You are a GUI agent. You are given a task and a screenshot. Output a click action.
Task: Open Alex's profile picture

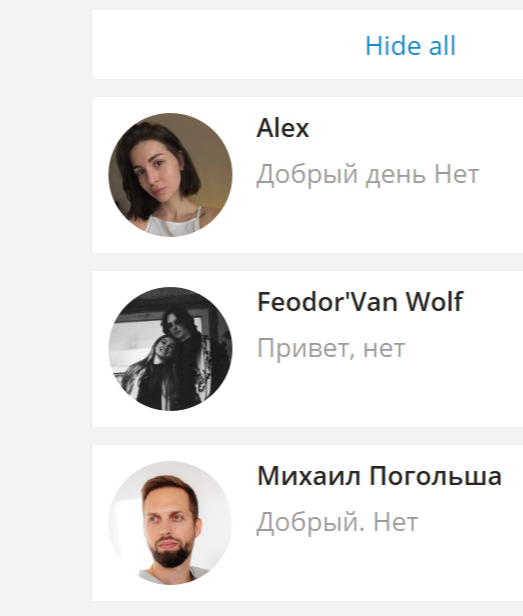pyautogui.click(x=170, y=175)
